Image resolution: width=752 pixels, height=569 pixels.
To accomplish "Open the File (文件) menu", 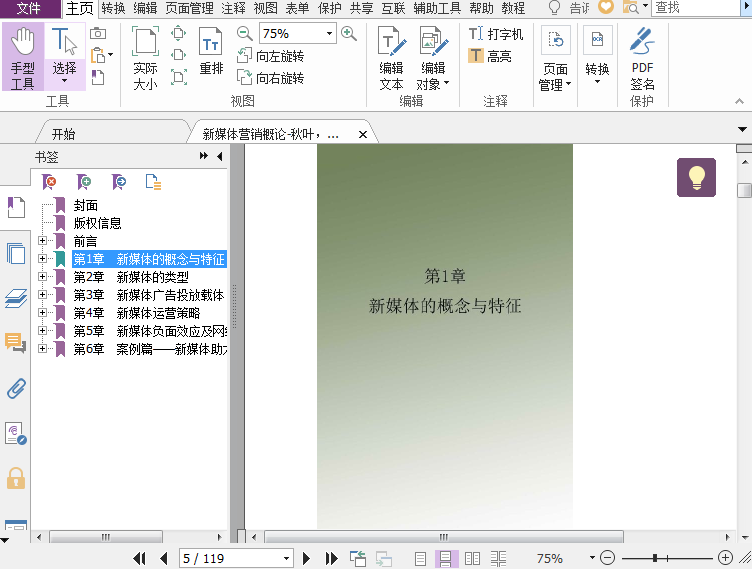I will coord(29,8).
